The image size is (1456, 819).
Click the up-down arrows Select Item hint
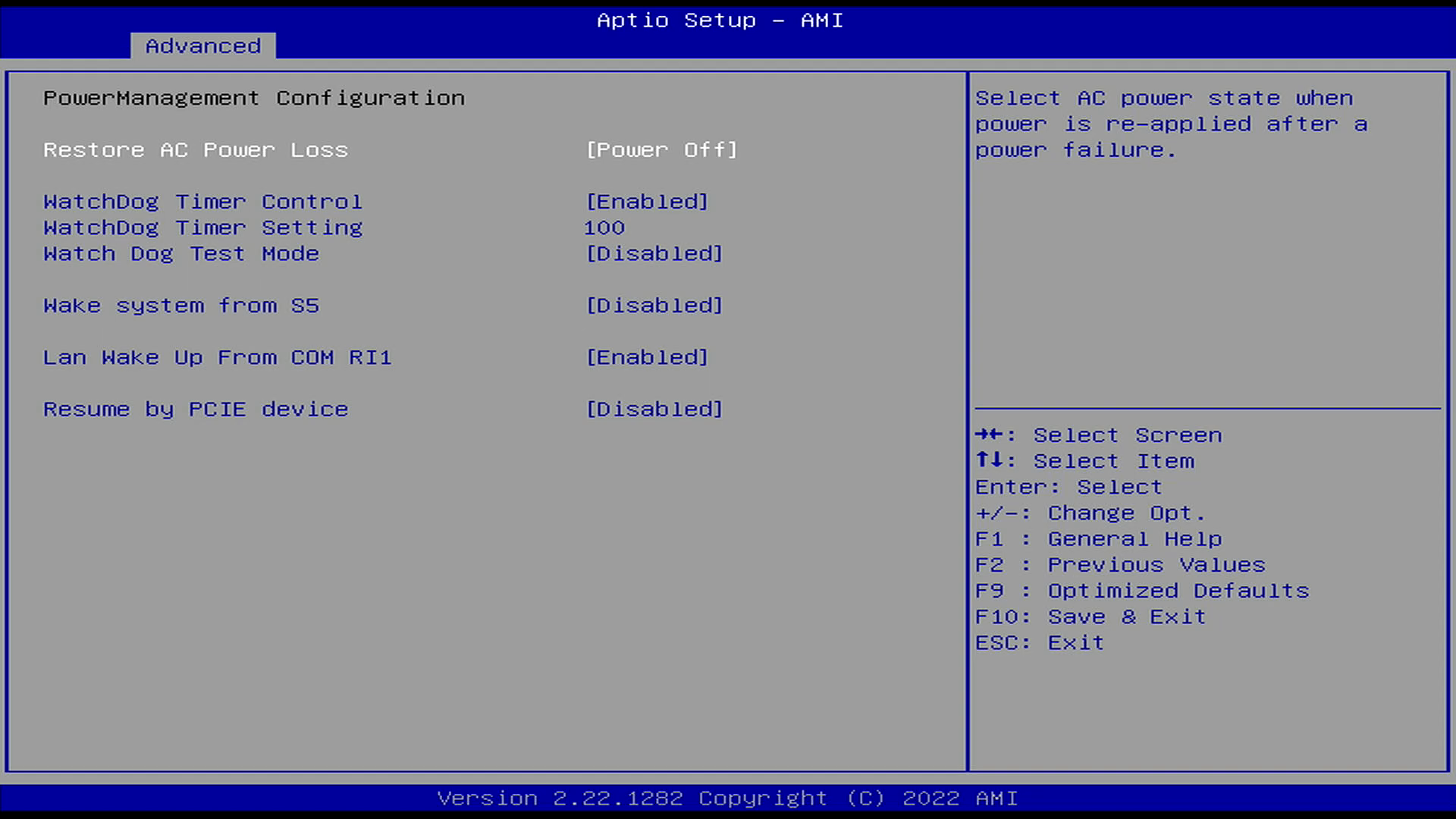click(1084, 461)
